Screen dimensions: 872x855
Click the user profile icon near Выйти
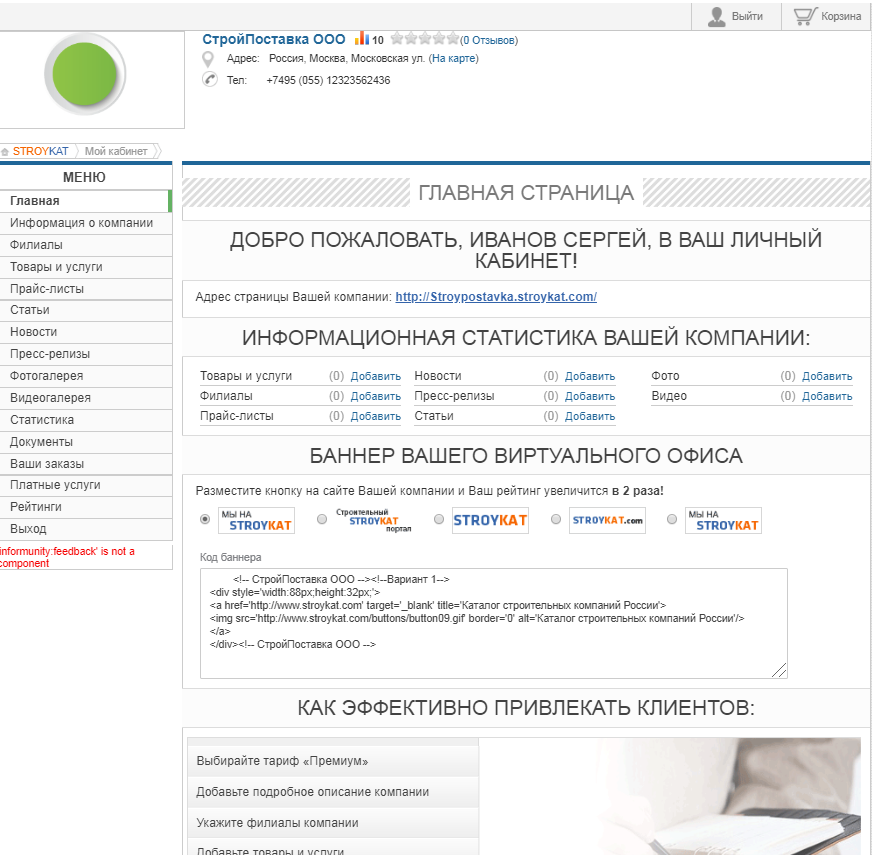coord(717,17)
